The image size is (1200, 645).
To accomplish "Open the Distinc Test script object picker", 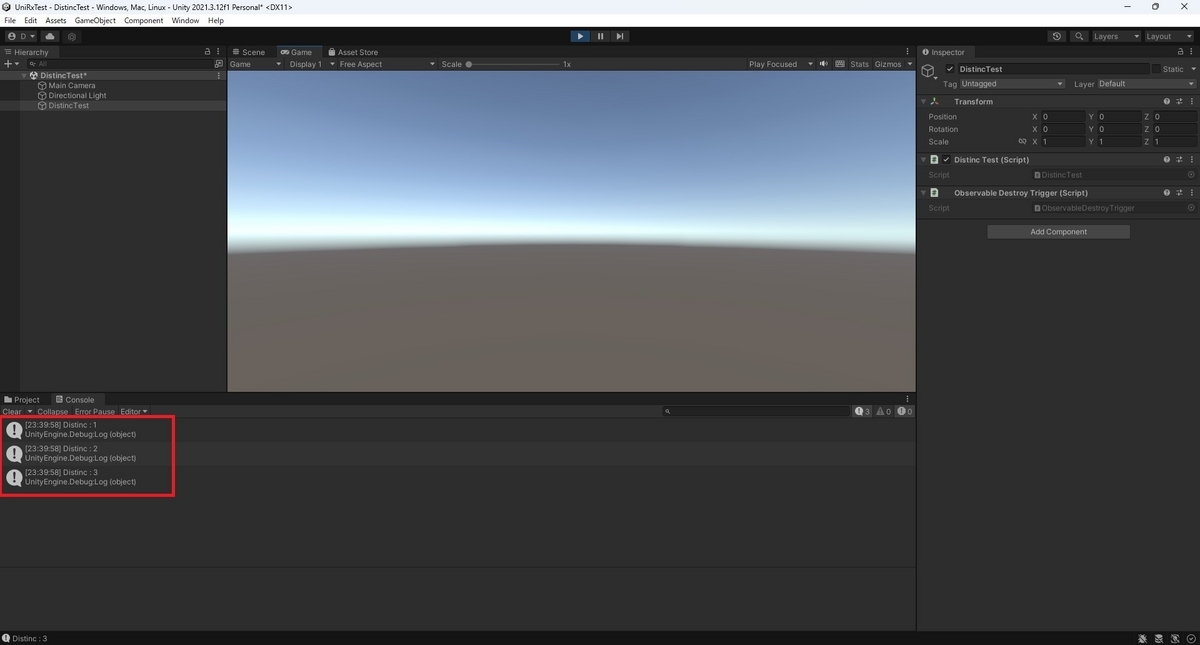I will point(1190,175).
